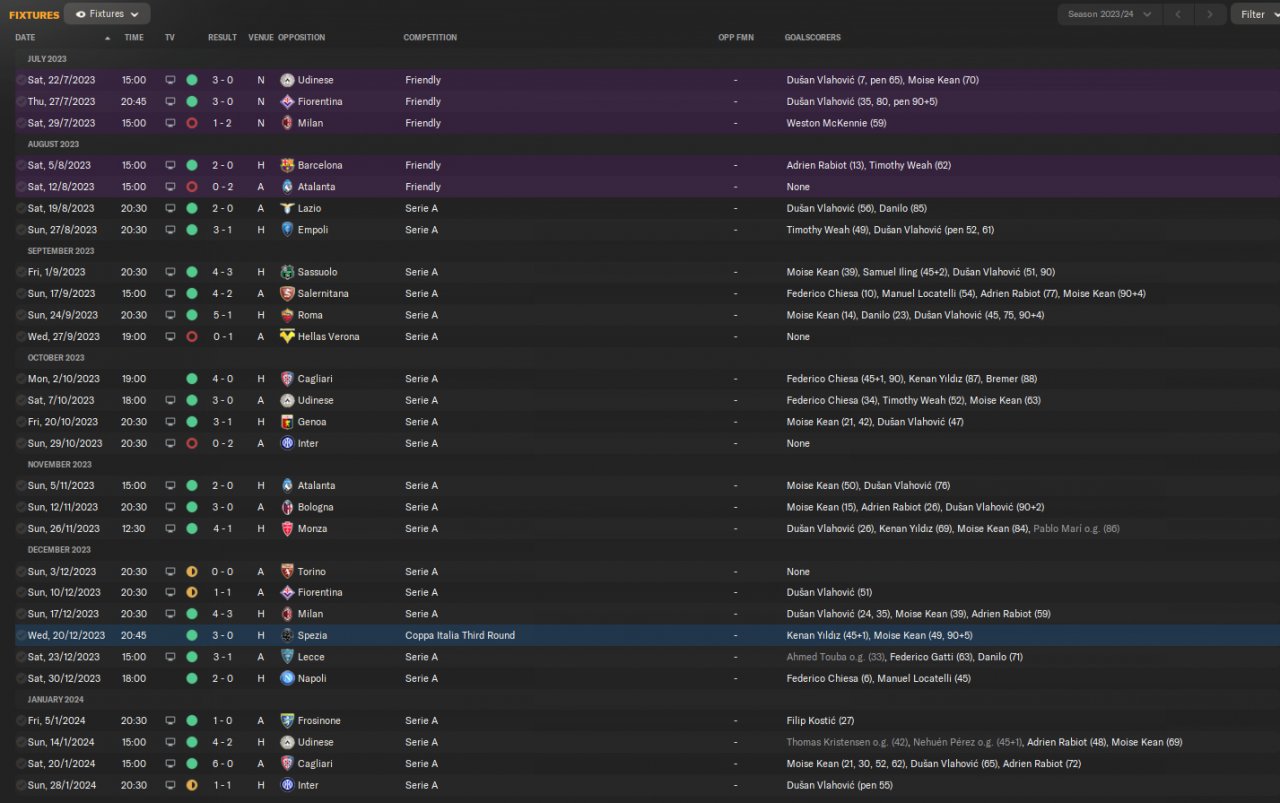The height and width of the screenshot is (803, 1280).
Task: Sort by the Date column header
Action: click(x=25, y=38)
